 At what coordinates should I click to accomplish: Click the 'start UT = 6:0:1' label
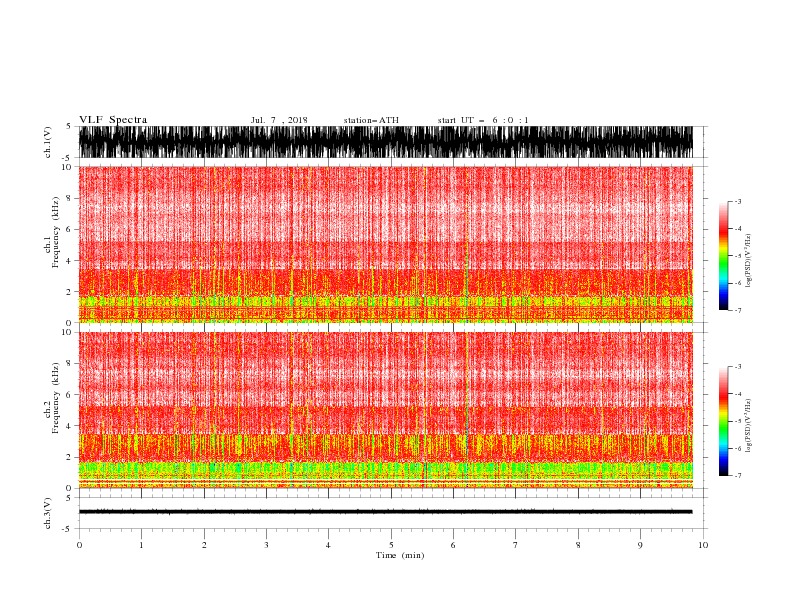tap(483, 120)
